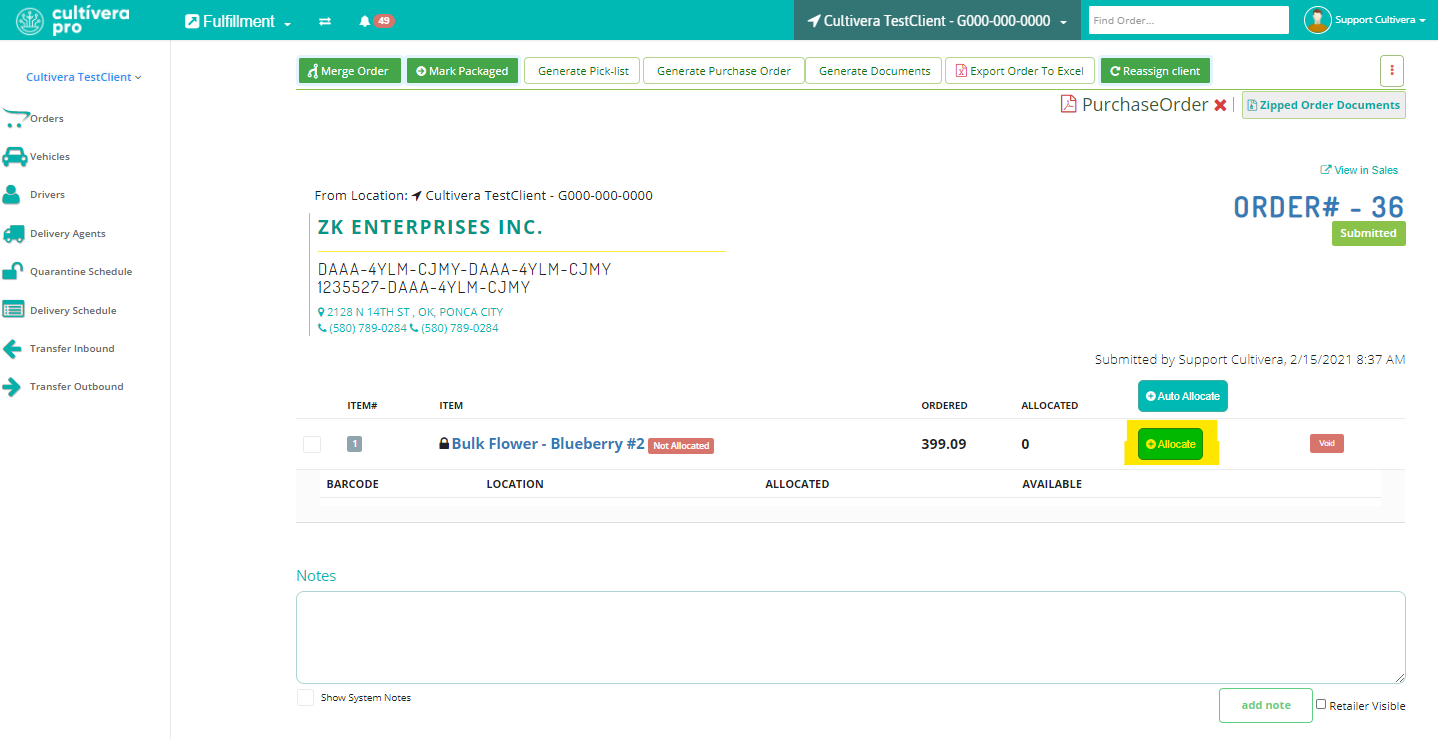
Task: Click the swap arrows icon in top bar
Action: click(325, 21)
